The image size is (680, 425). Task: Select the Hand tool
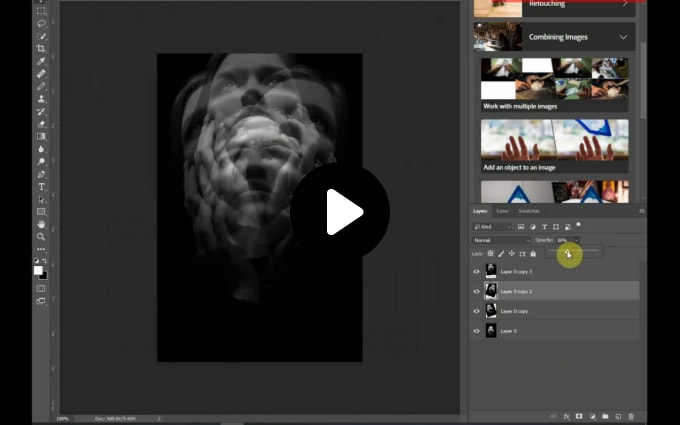point(41,224)
